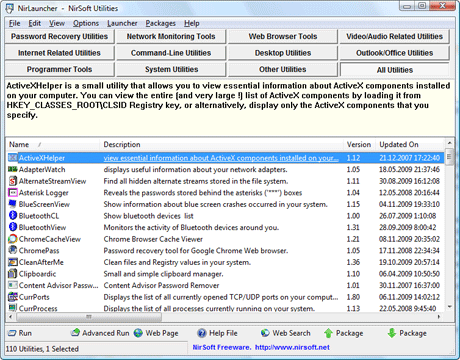This screenshot has height=360, width=460.
Task: Switch to Outlook/Office Utilities tab
Action: pos(394,53)
